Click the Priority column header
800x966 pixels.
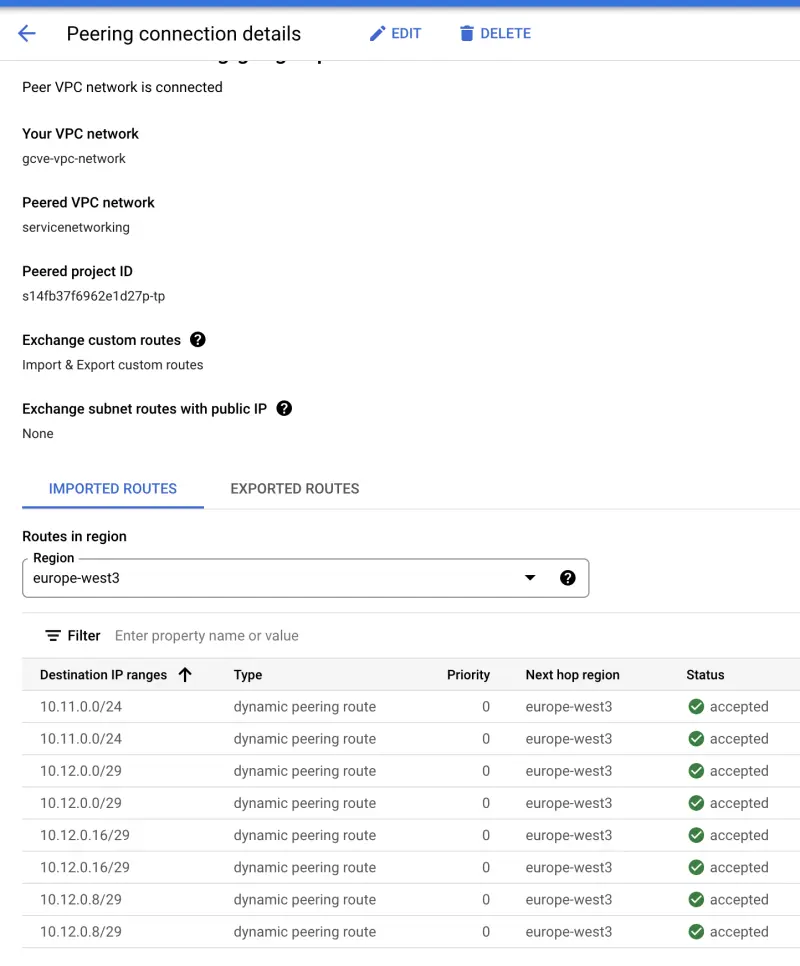tap(468, 674)
